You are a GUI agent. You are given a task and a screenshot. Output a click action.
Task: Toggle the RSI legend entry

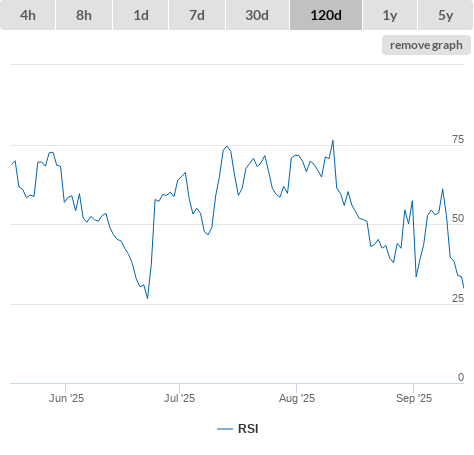click(x=238, y=429)
